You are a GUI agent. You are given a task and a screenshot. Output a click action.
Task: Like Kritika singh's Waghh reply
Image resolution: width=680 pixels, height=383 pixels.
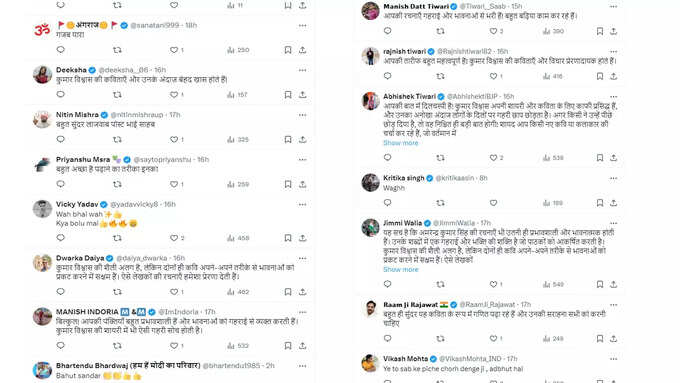[493, 203]
